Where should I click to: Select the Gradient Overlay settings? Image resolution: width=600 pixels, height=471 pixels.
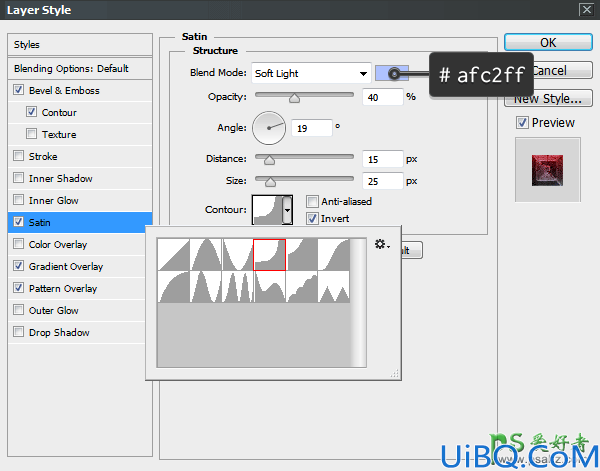point(66,266)
